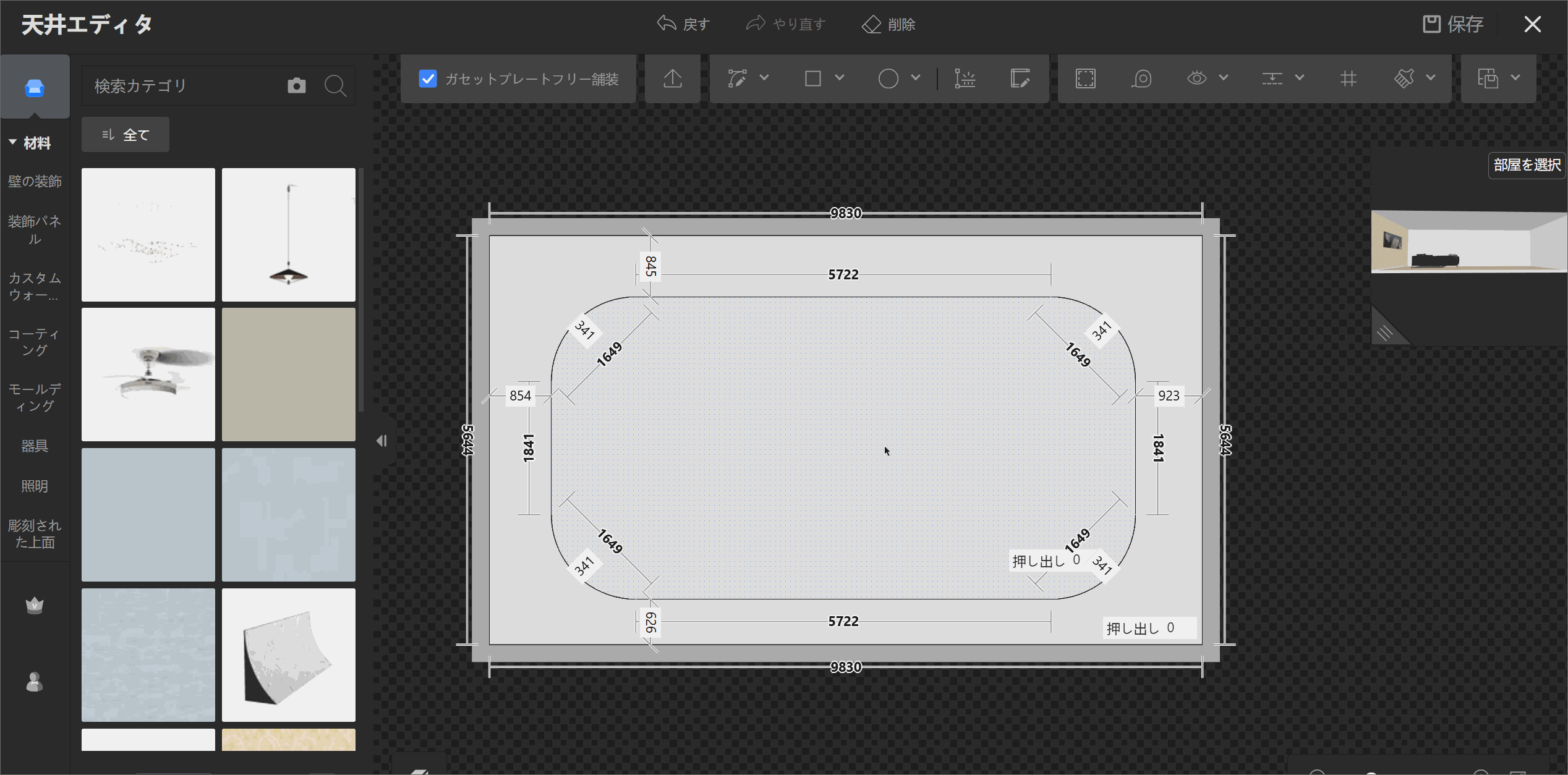Click the 部屋を選択 button
The height and width of the screenshot is (775, 1568).
[1527, 165]
